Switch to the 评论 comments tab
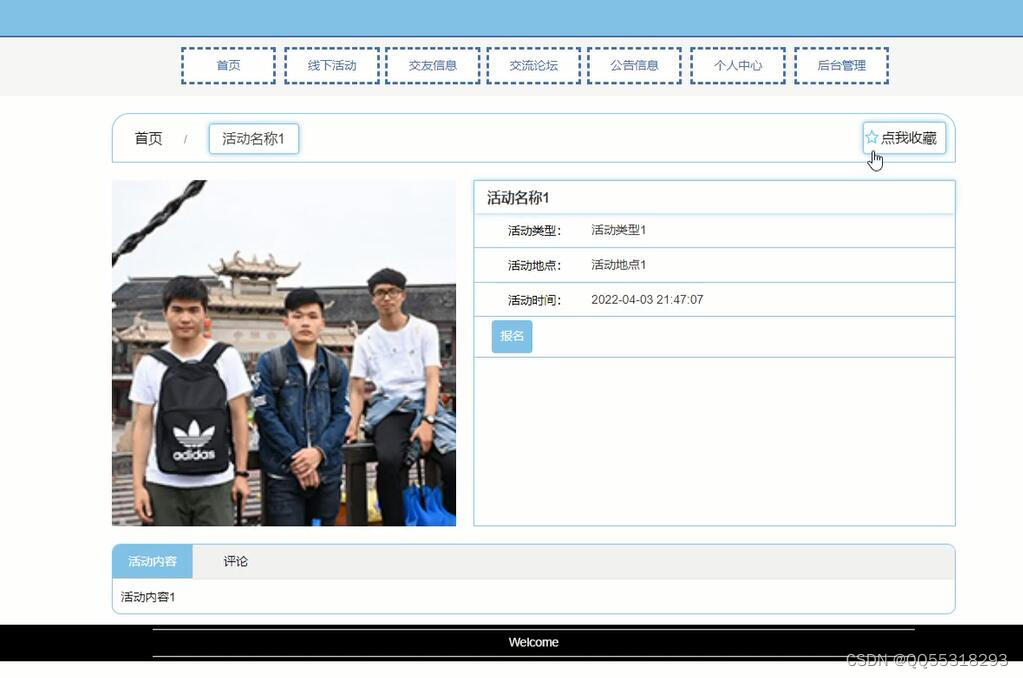This screenshot has height=678, width=1023. pos(234,561)
